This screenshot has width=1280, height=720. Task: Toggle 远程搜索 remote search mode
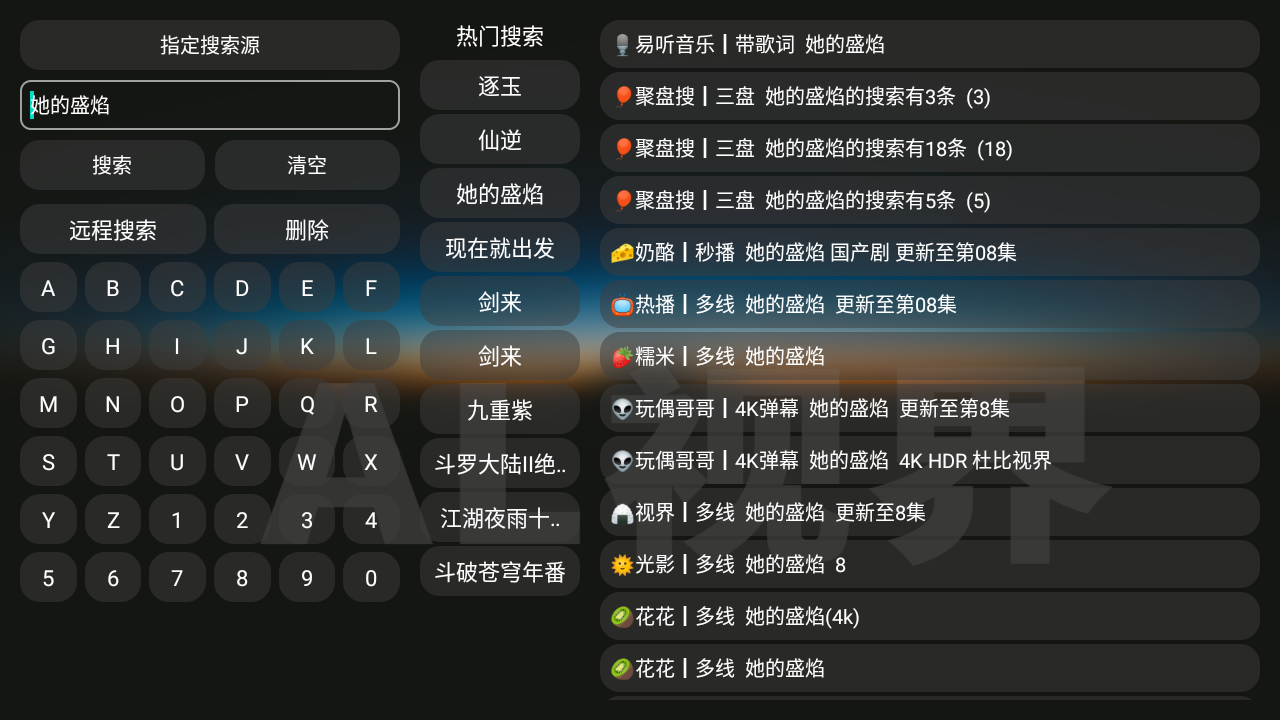pyautogui.click(x=113, y=229)
